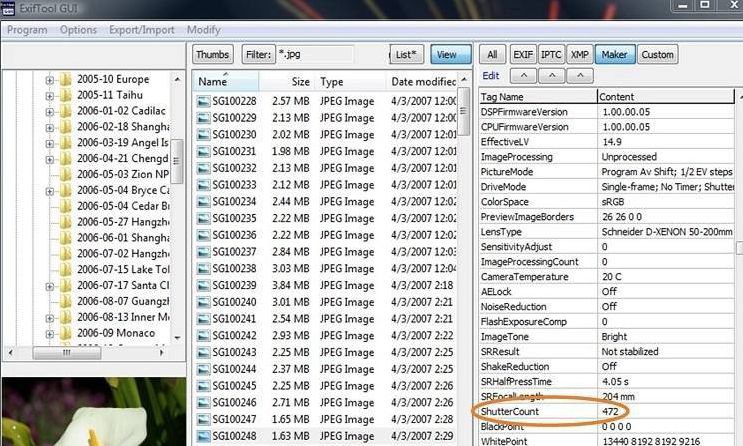
Task: Show IPTC metadata tags
Action: tap(551, 55)
